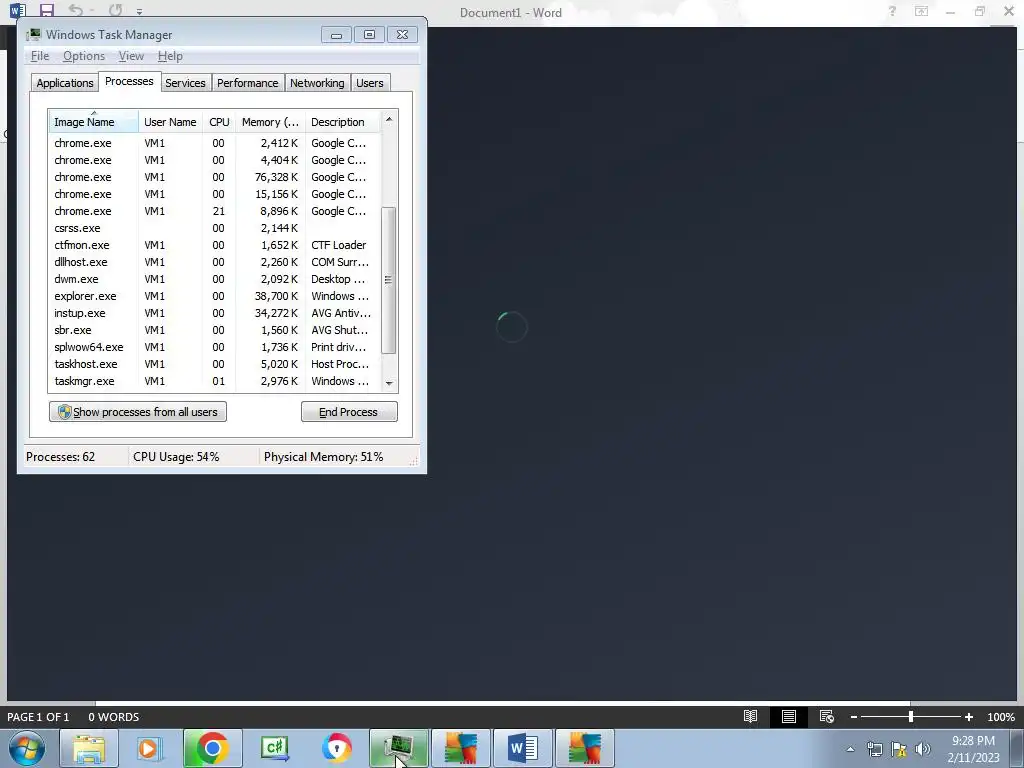The width and height of the screenshot is (1024, 768).
Task: Click the Task Manager title bar icon
Action: [x=34, y=35]
